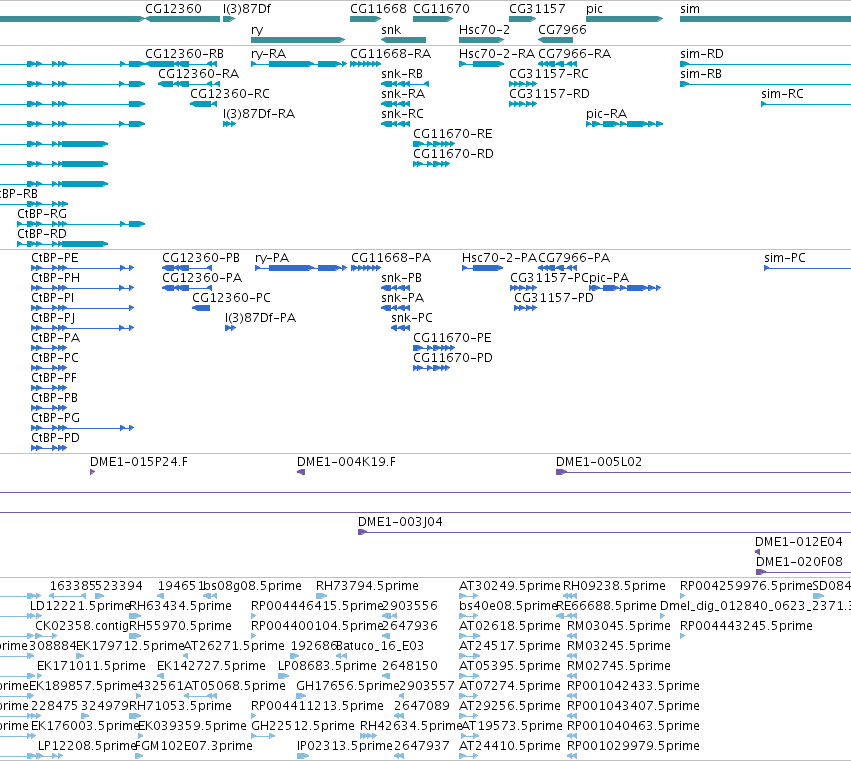Click EST RH09238.5prime label
This screenshot has height=761, width=851.
coord(614,586)
